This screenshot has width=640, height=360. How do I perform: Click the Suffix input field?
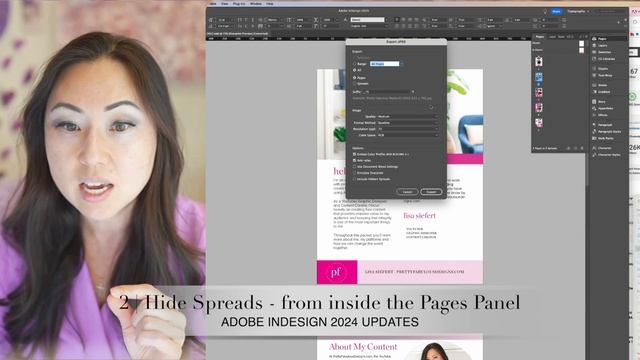[x=388, y=92]
